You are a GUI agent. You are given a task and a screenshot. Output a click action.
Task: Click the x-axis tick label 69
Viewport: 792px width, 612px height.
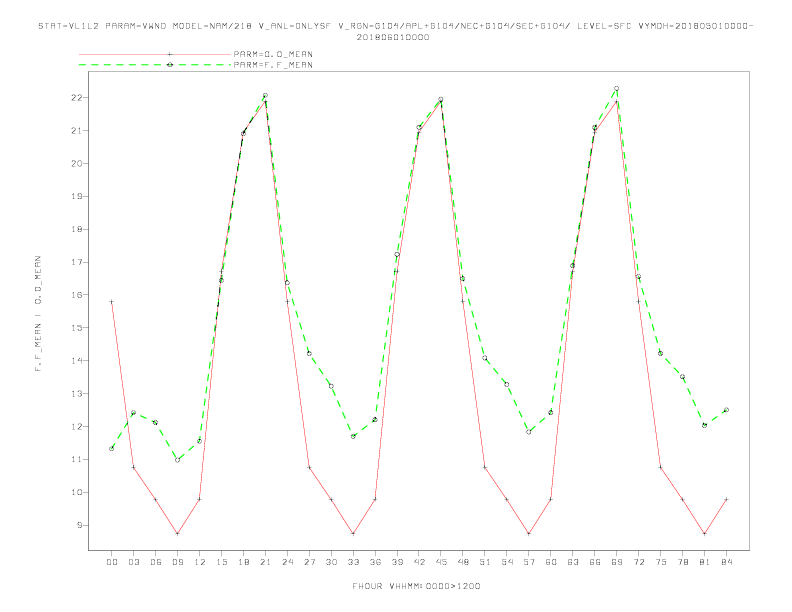click(x=617, y=562)
